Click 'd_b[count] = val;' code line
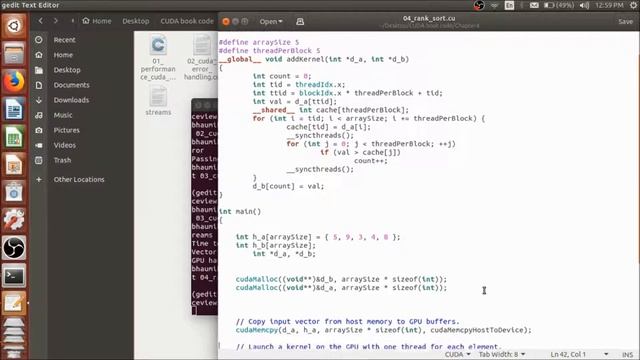The width and height of the screenshot is (640, 360). (288, 186)
